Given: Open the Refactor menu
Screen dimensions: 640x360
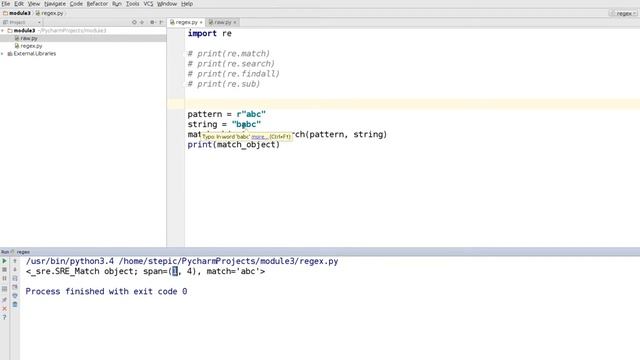Looking at the screenshot, I should pos(97,4).
